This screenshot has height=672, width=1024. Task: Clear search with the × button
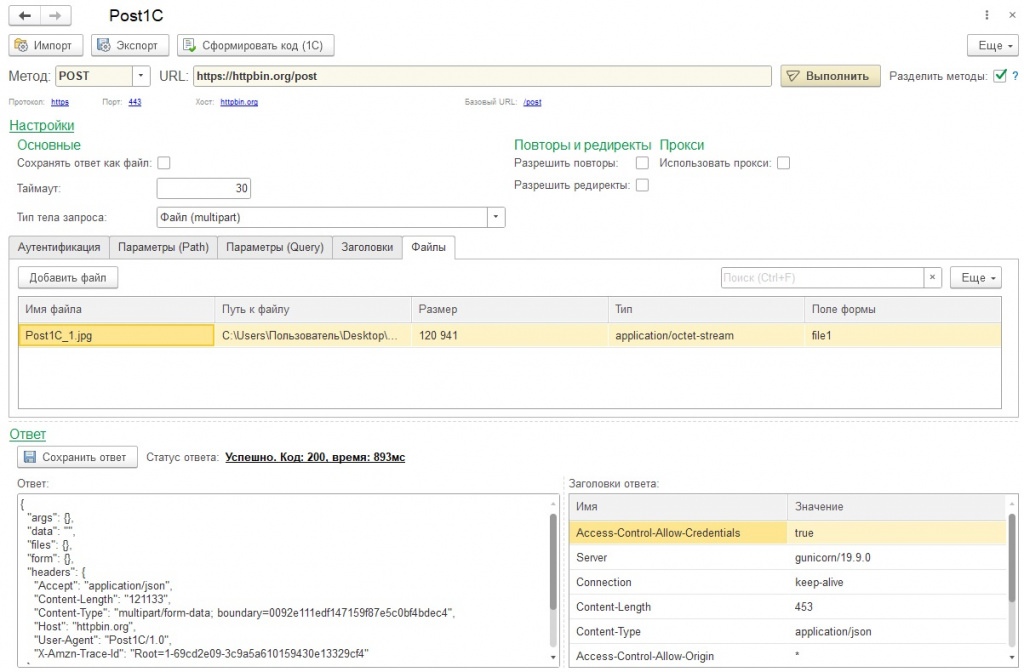pos(933,278)
